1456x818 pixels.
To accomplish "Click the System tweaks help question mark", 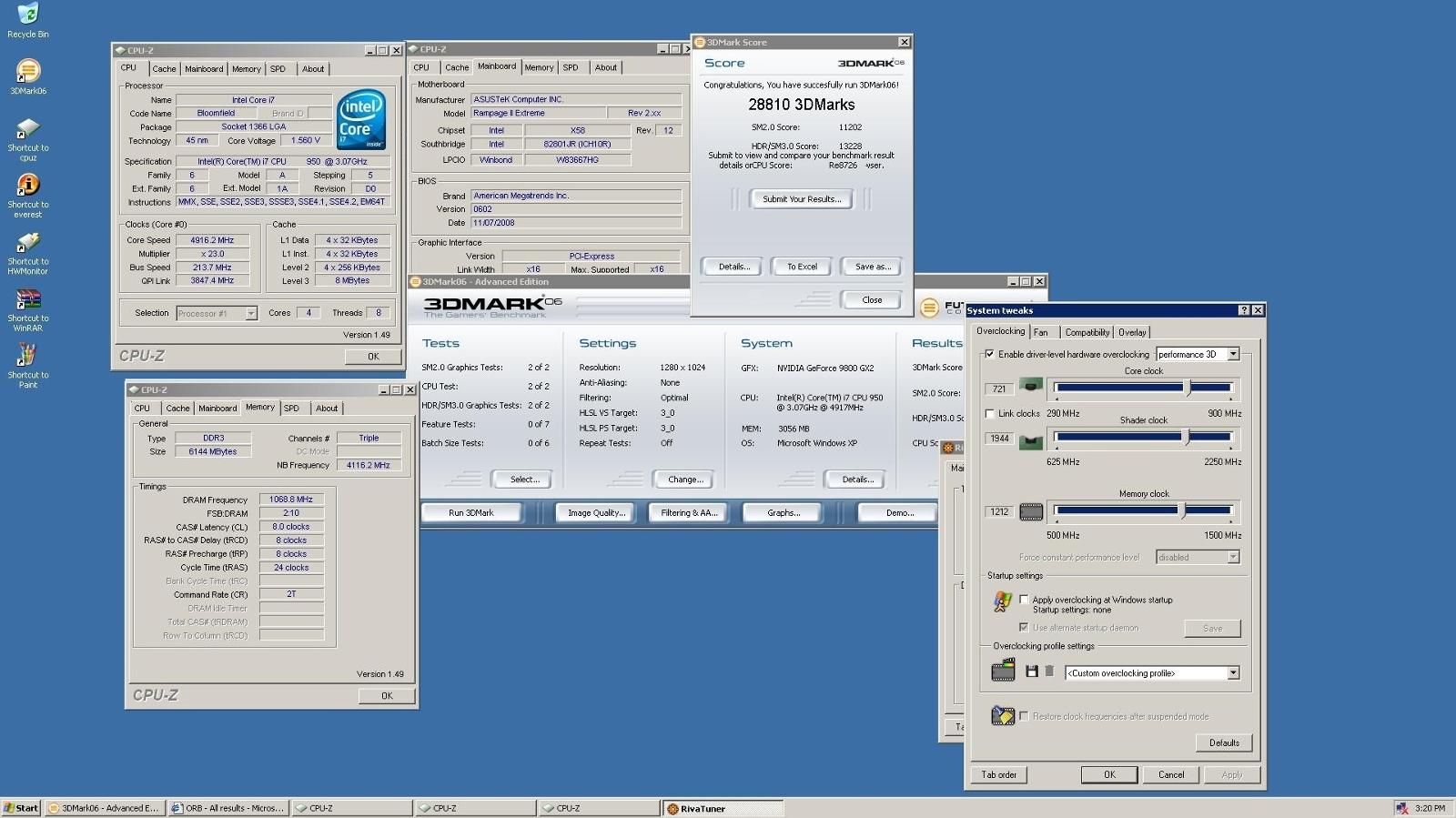I will [x=1244, y=310].
